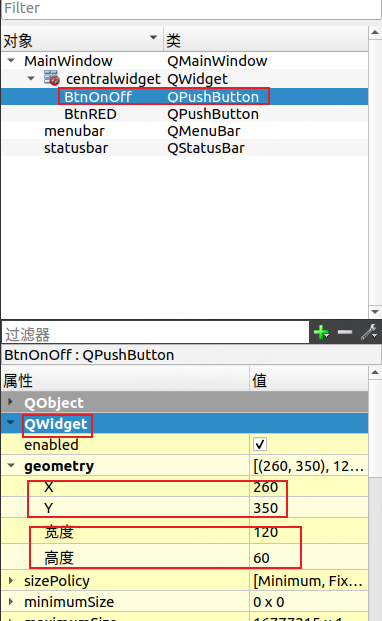Screen dimensions: 382x621
Task: Select the statusbar object
Action: [76, 148]
